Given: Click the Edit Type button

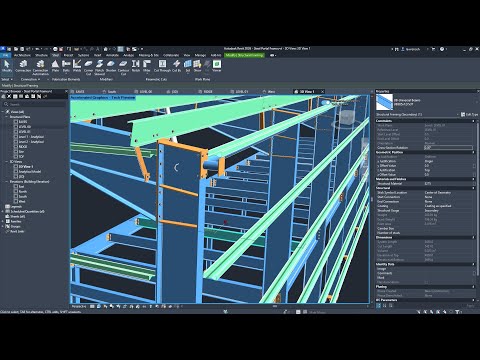Looking at the screenshot, I should coord(469,114).
